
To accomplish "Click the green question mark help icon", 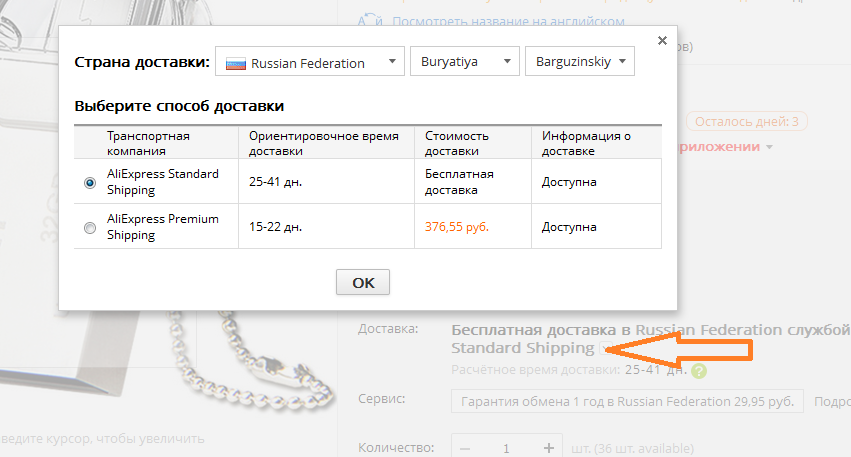I will click(699, 371).
